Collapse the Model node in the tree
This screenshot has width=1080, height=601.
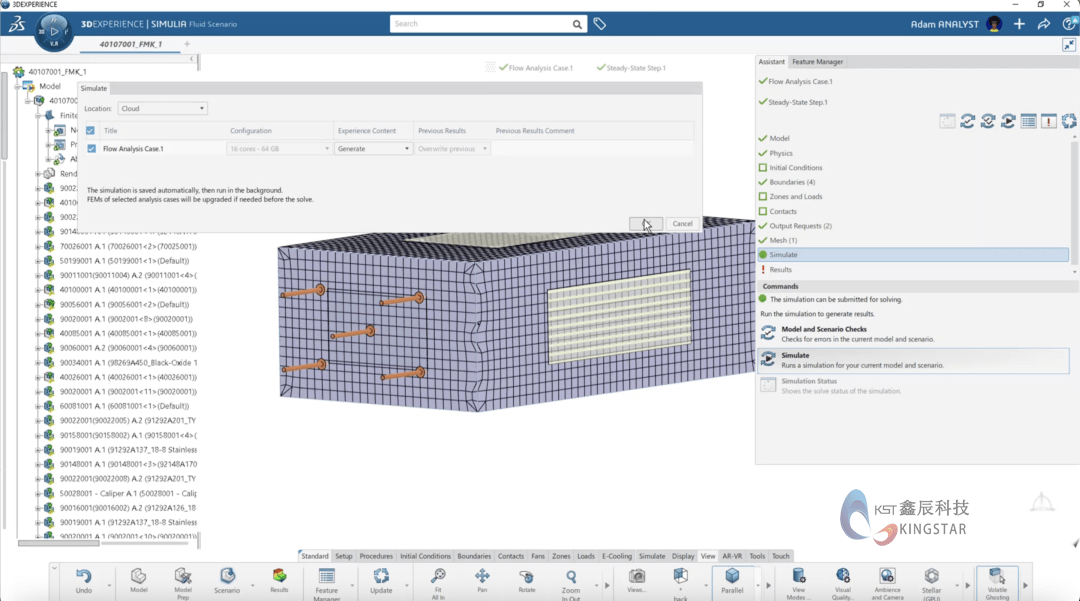tap(17, 86)
